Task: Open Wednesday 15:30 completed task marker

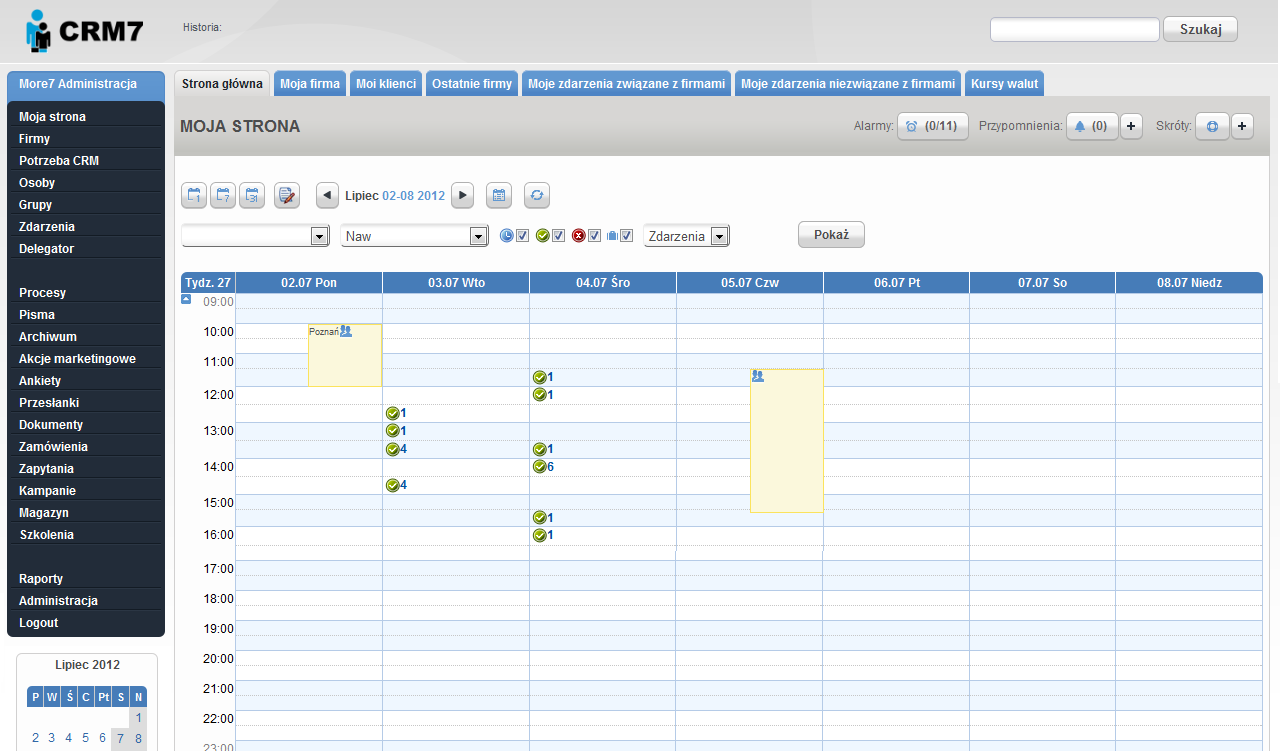Action: [x=544, y=517]
